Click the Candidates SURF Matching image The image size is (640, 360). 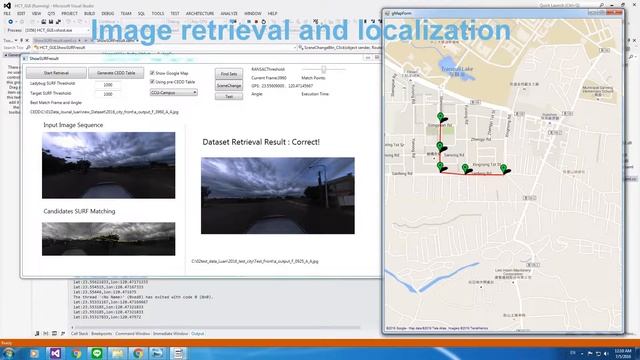pyautogui.click(x=109, y=239)
